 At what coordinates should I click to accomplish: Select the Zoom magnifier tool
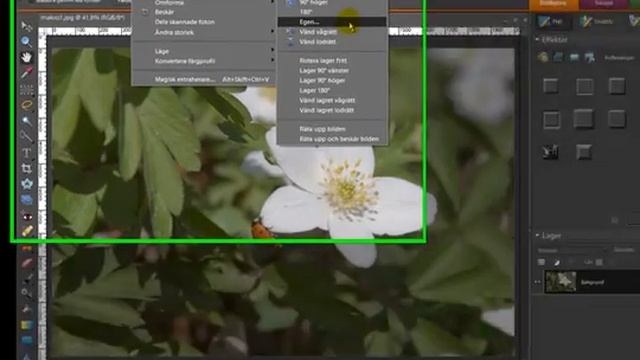[27, 42]
